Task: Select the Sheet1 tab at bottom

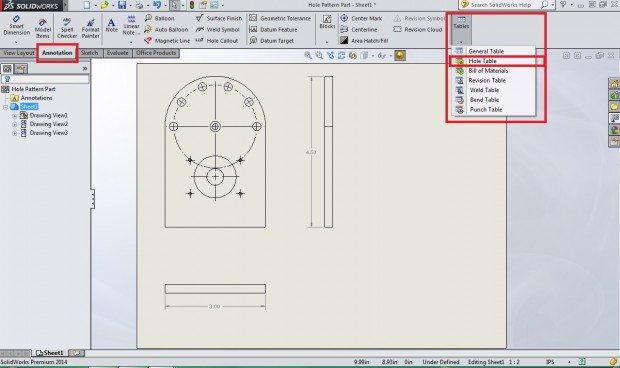Action: coord(50,353)
